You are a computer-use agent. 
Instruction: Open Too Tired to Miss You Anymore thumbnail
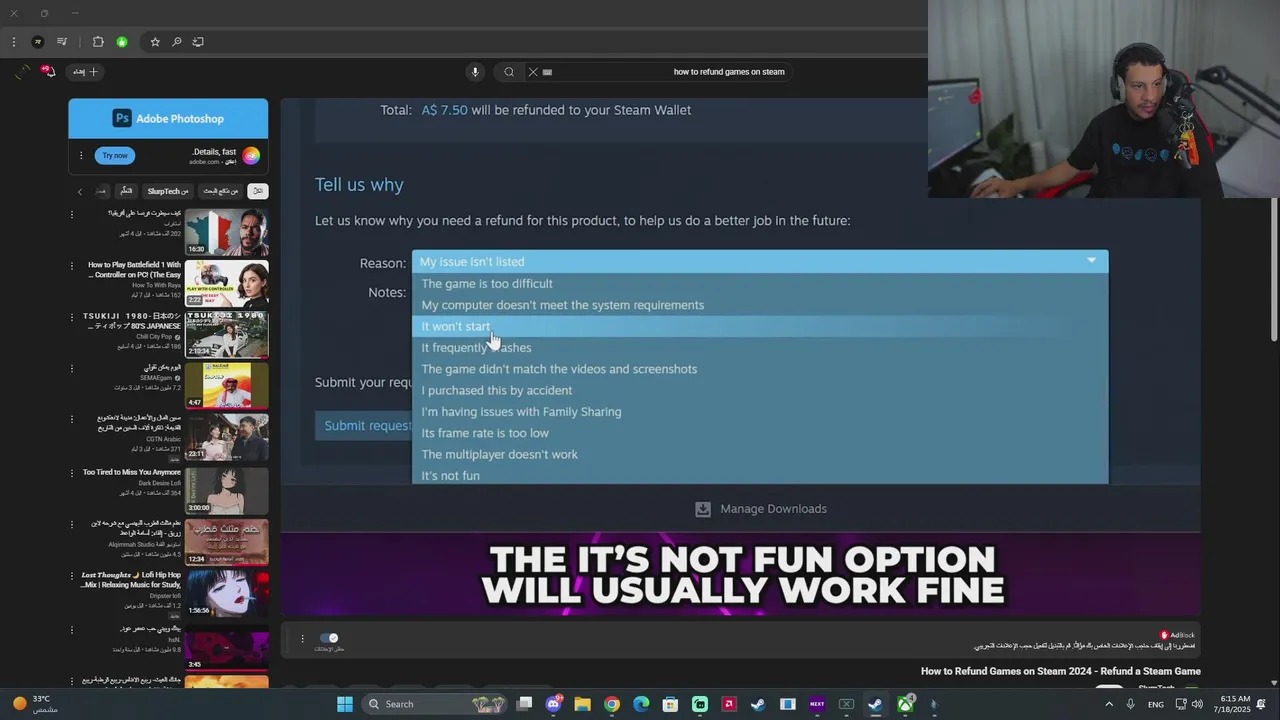[226, 490]
